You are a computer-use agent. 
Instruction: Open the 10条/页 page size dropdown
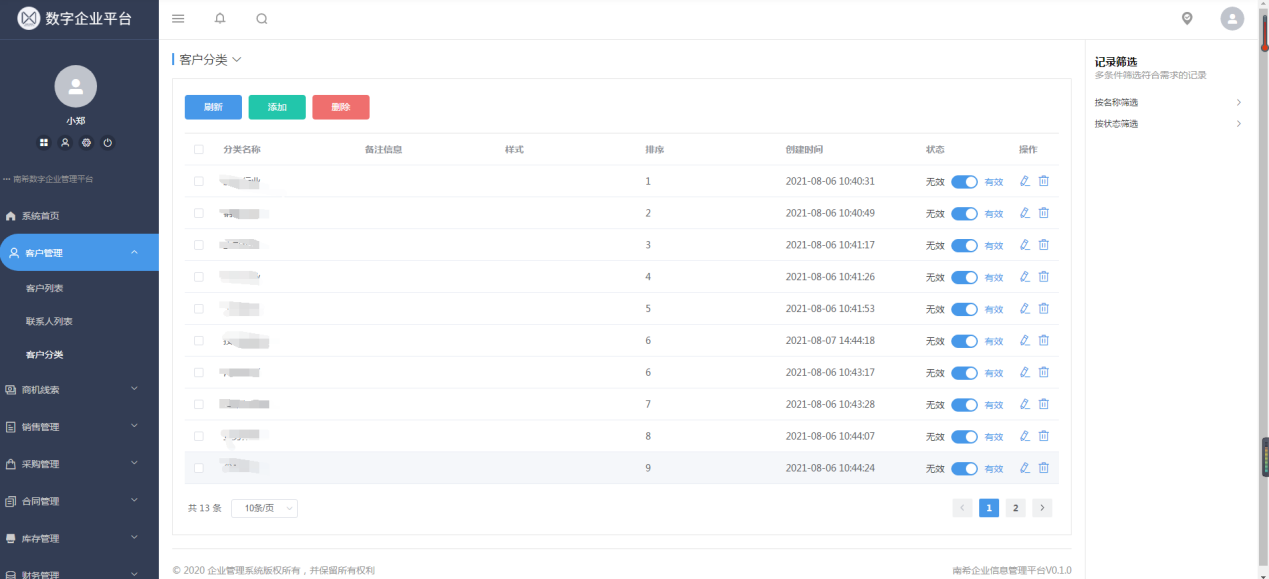(x=264, y=508)
